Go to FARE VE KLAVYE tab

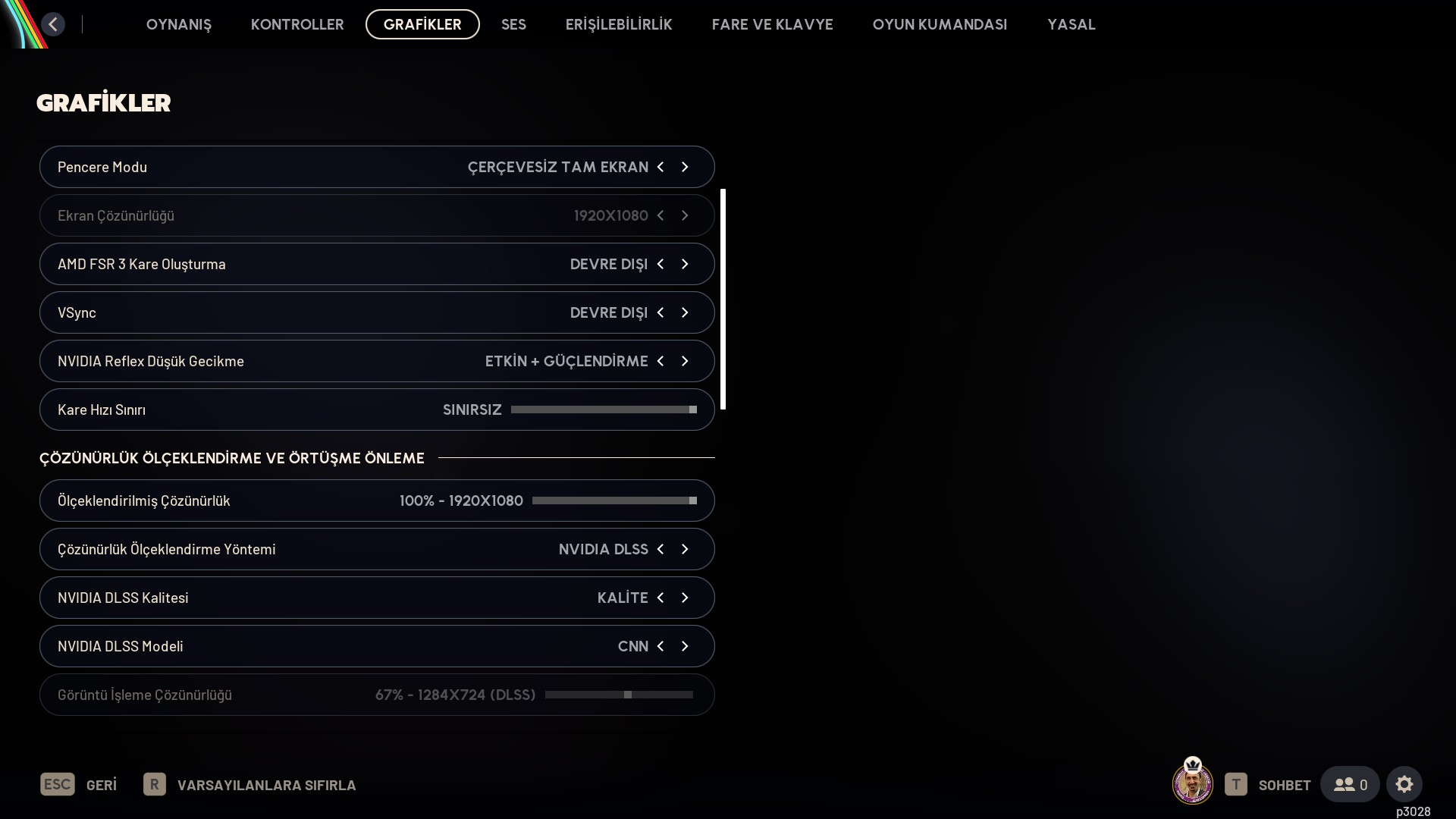click(x=772, y=24)
